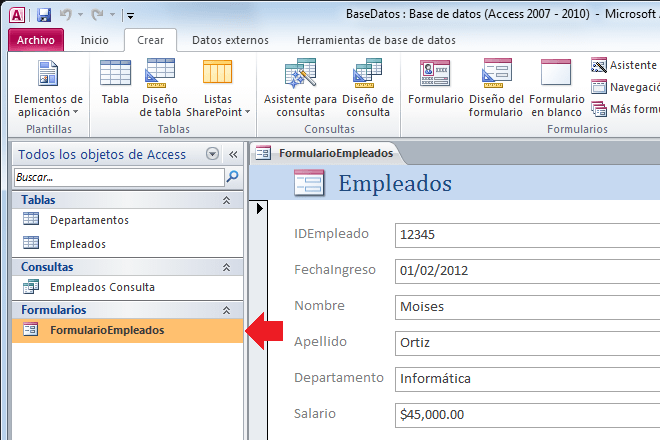Screen dimensions: 660x440
Task: Launch Asistente para consultas
Action: [x=300, y=88]
